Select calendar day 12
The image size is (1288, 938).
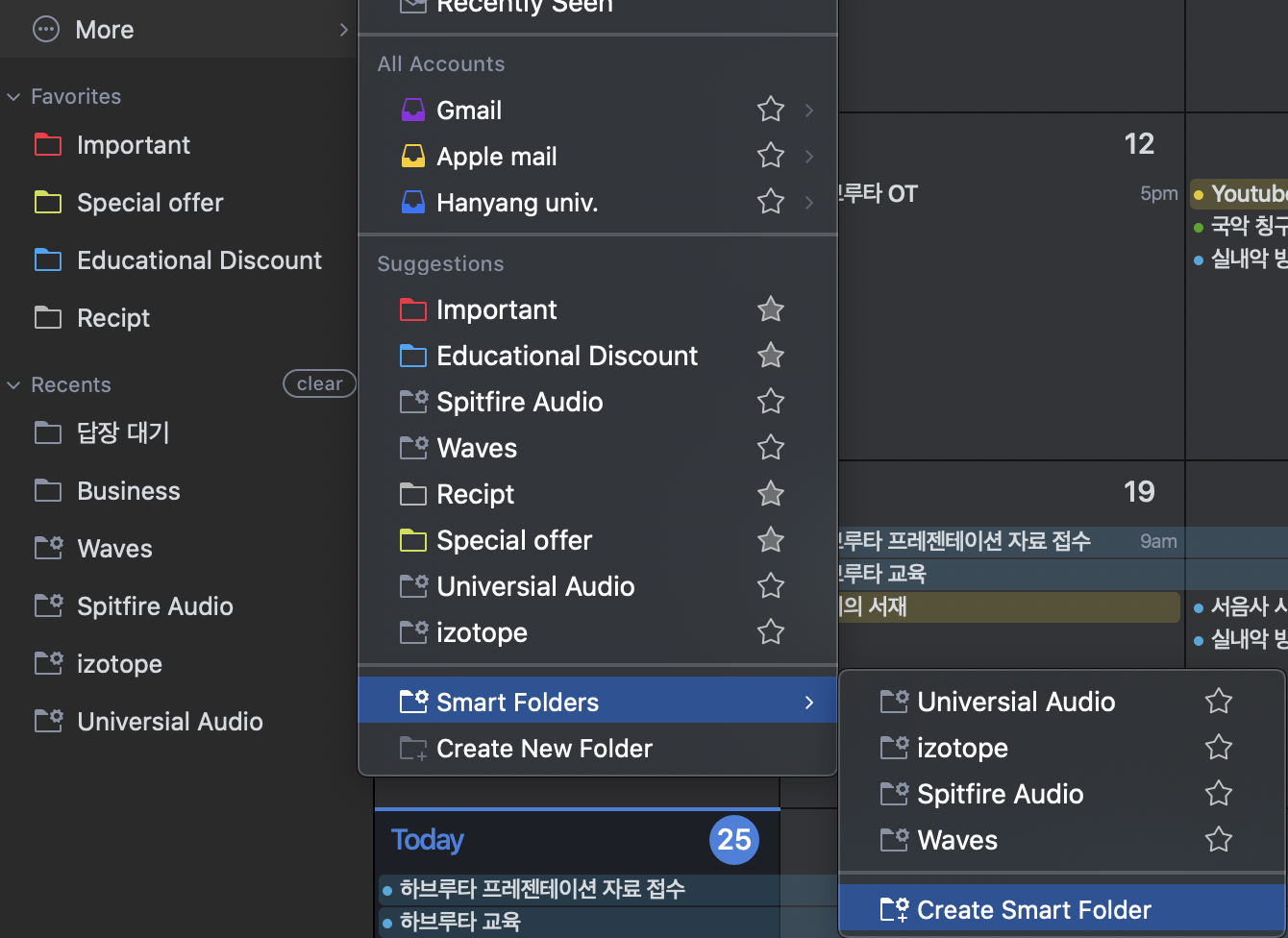[x=1139, y=144]
